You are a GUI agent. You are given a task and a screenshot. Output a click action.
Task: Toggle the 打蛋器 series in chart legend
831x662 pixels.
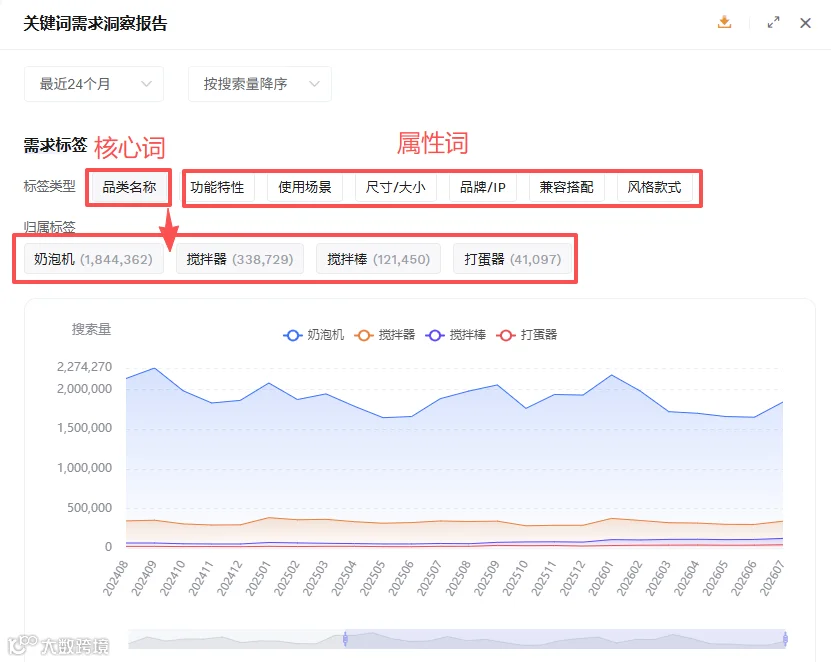(x=527, y=335)
